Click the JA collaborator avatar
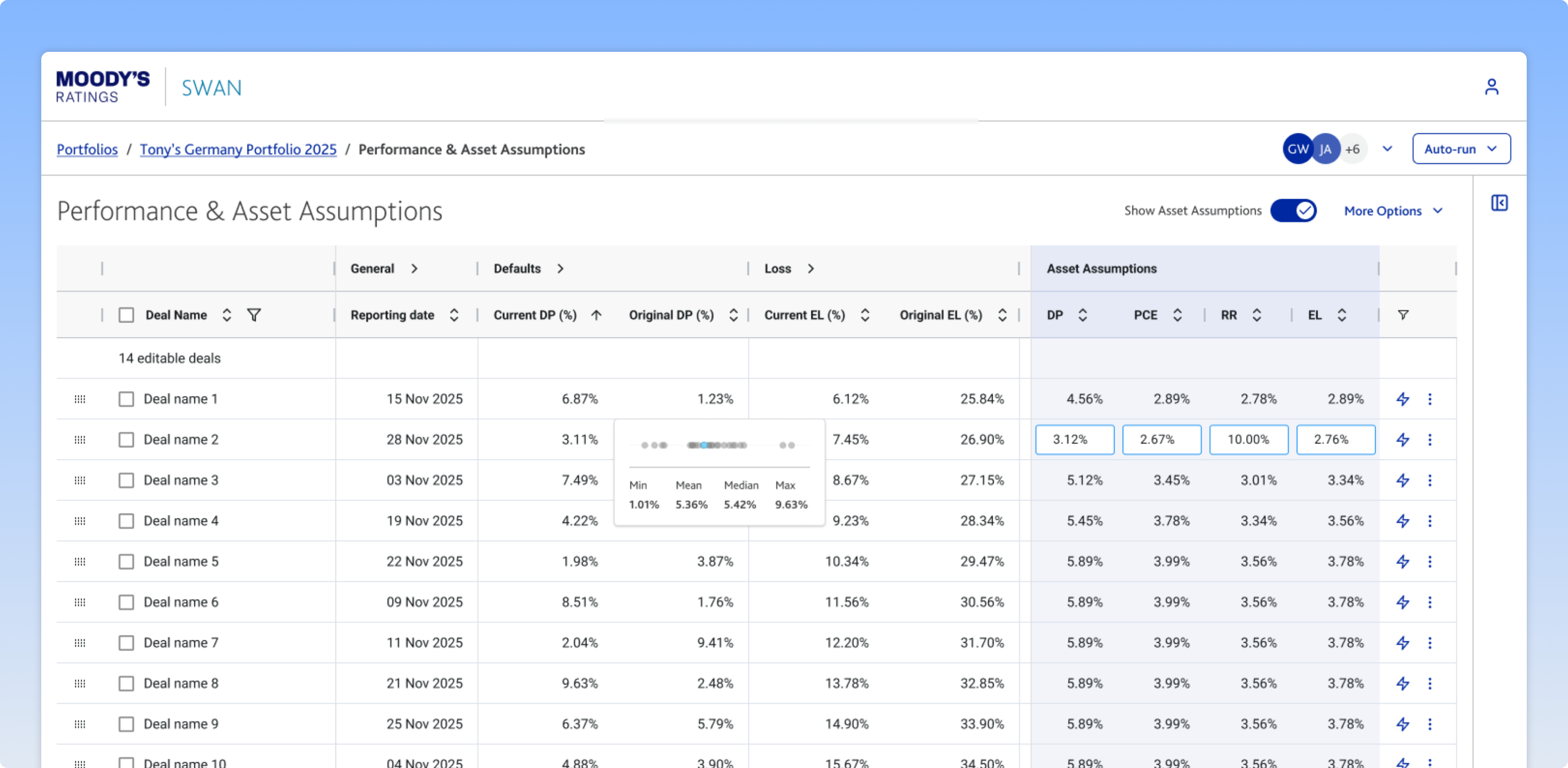Screen dimensions: 1568x768 (1326, 149)
